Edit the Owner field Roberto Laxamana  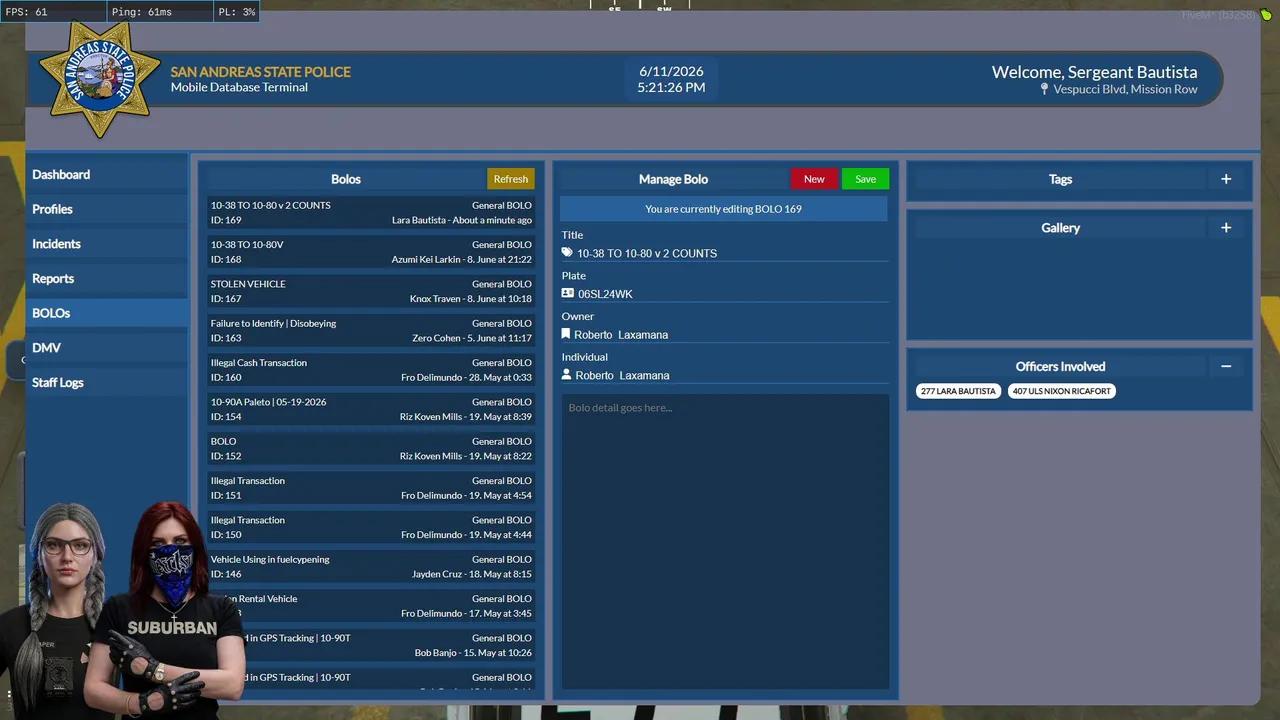725,334
